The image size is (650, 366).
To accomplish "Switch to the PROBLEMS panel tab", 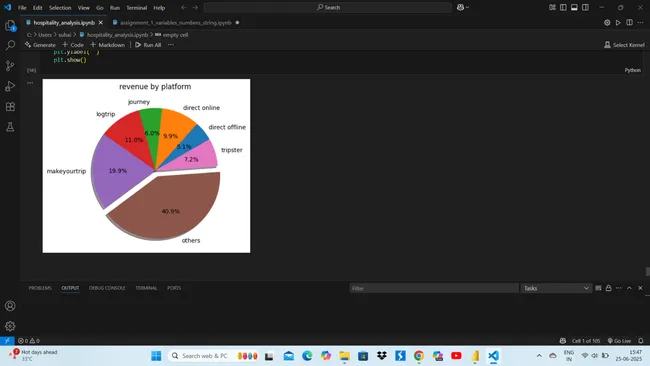I will [40, 288].
